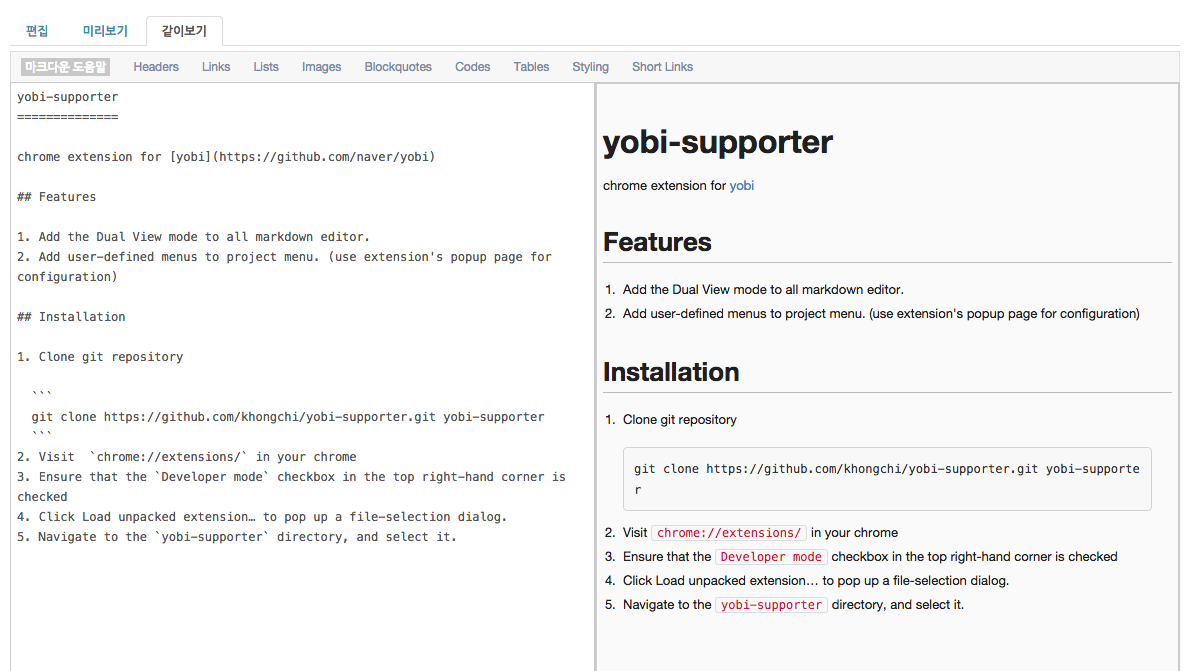The width and height of the screenshot is (1189, 671).
Task: Place cursor on editor line 'yobi-supporter' title
Action: click(x=67, y=97)
